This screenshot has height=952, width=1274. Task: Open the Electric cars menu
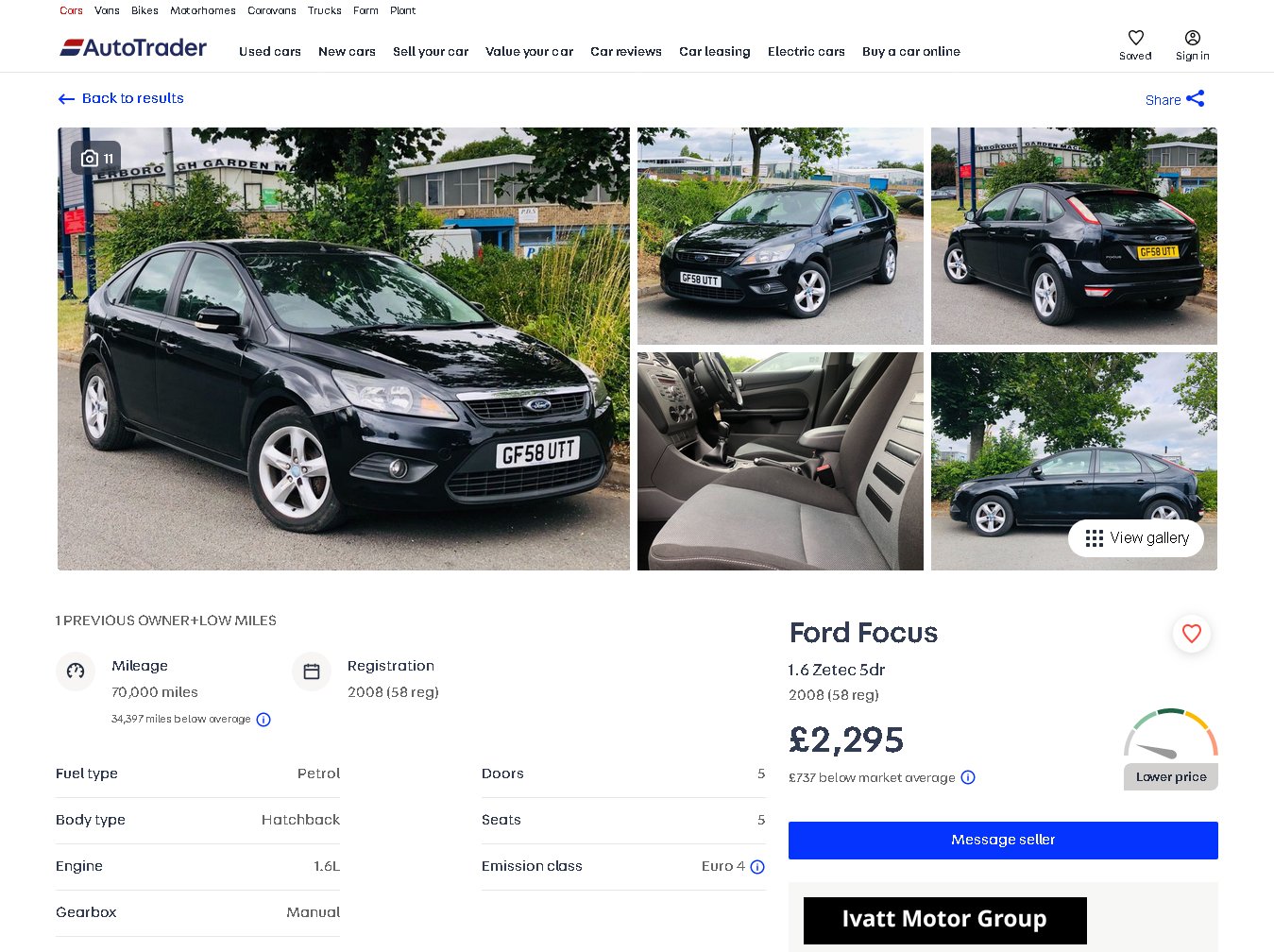click(x=806, y=52)
